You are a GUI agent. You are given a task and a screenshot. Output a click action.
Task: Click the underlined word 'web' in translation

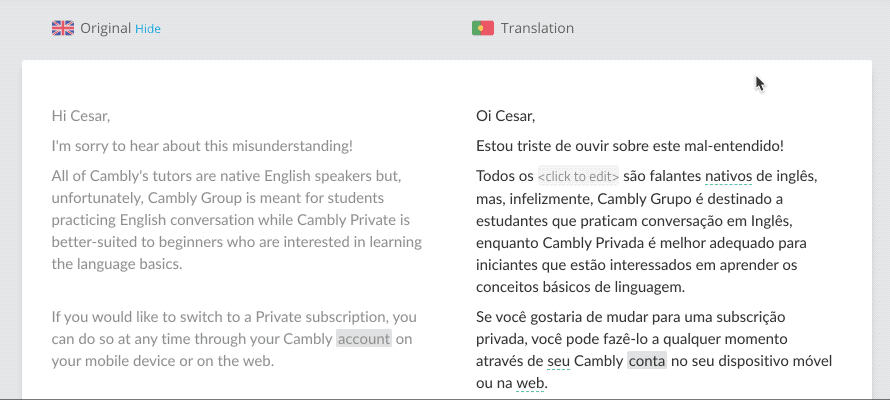(531, 384)
